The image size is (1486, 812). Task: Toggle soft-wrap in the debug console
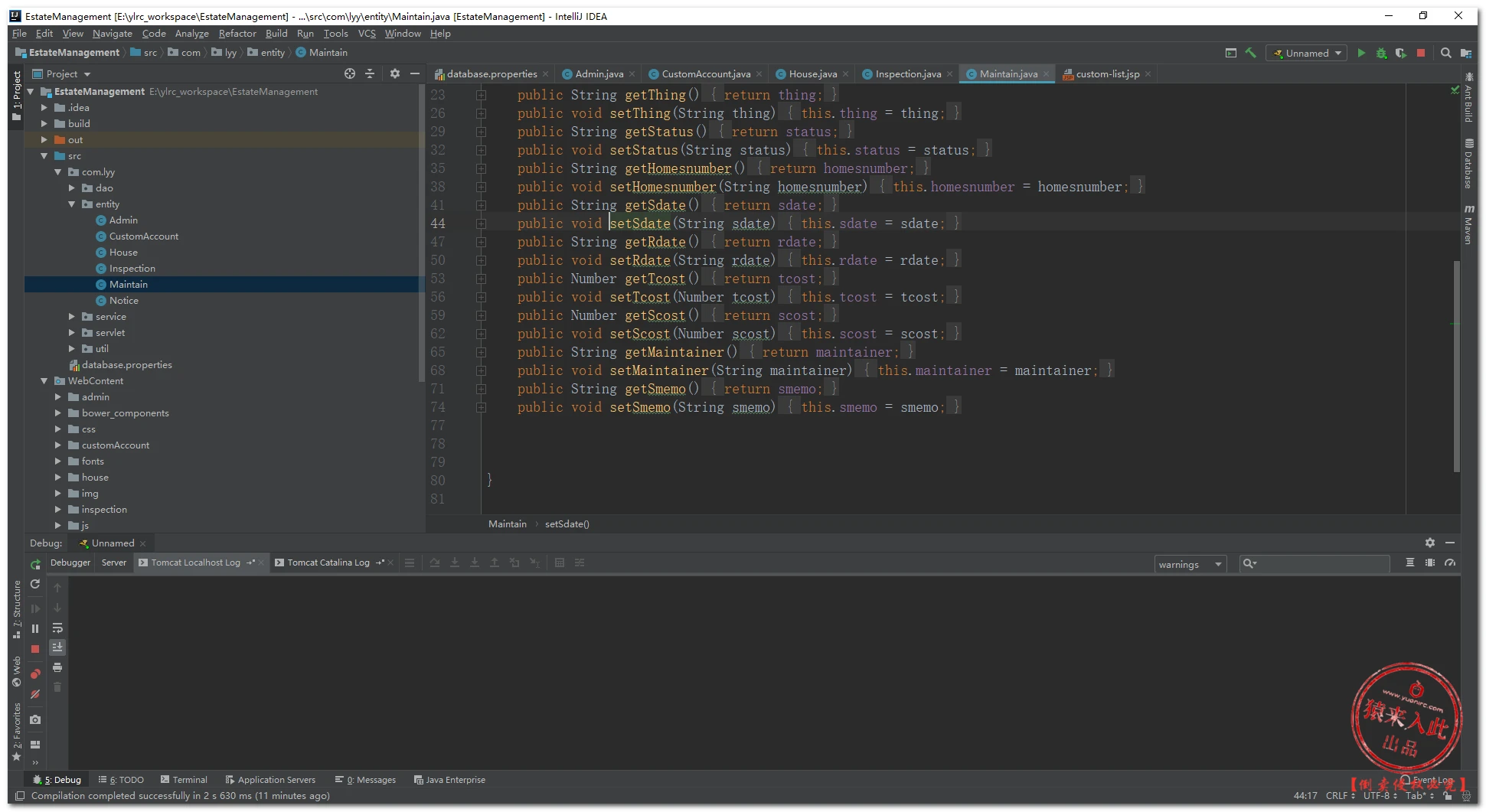(x=57, y=628)
